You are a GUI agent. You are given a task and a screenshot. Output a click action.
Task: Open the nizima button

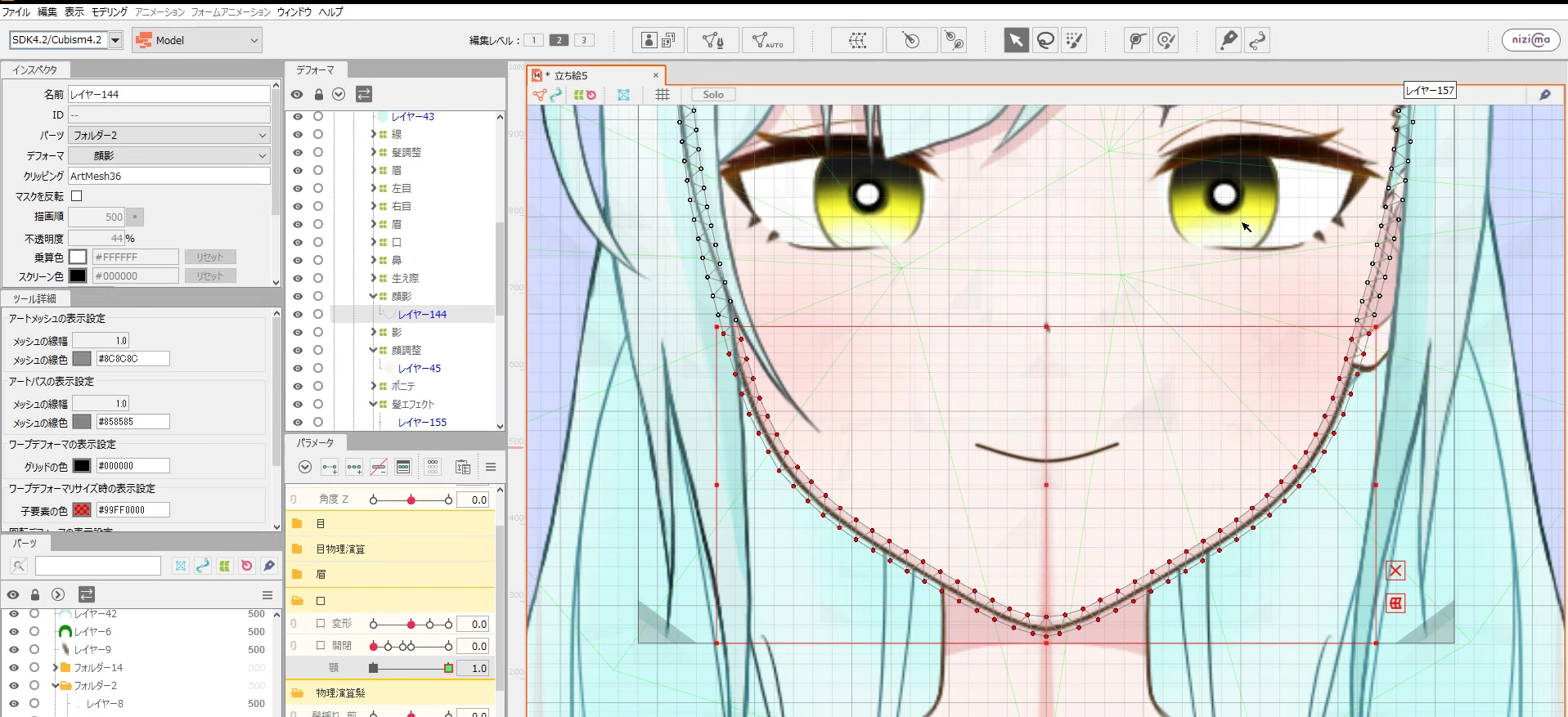pos(1530,40)
